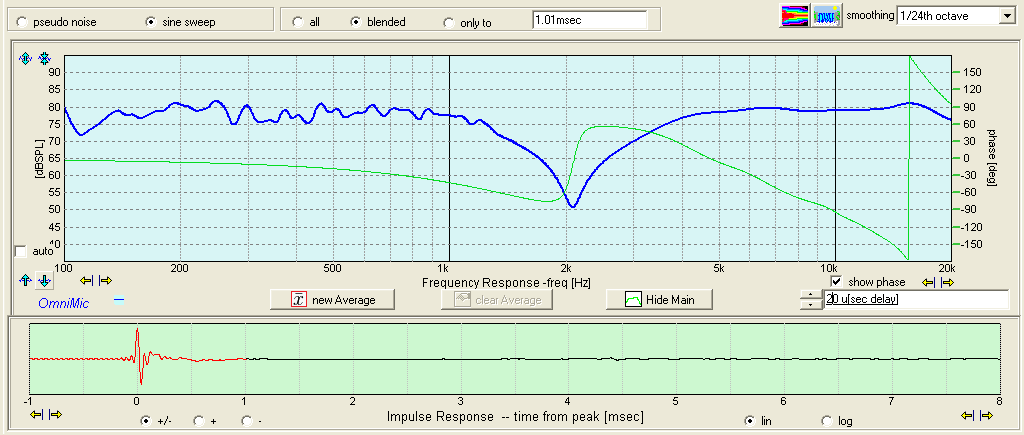Move frequency axis start left with yellow arrow
This screenshot has width=1024, height=435.
88,281
